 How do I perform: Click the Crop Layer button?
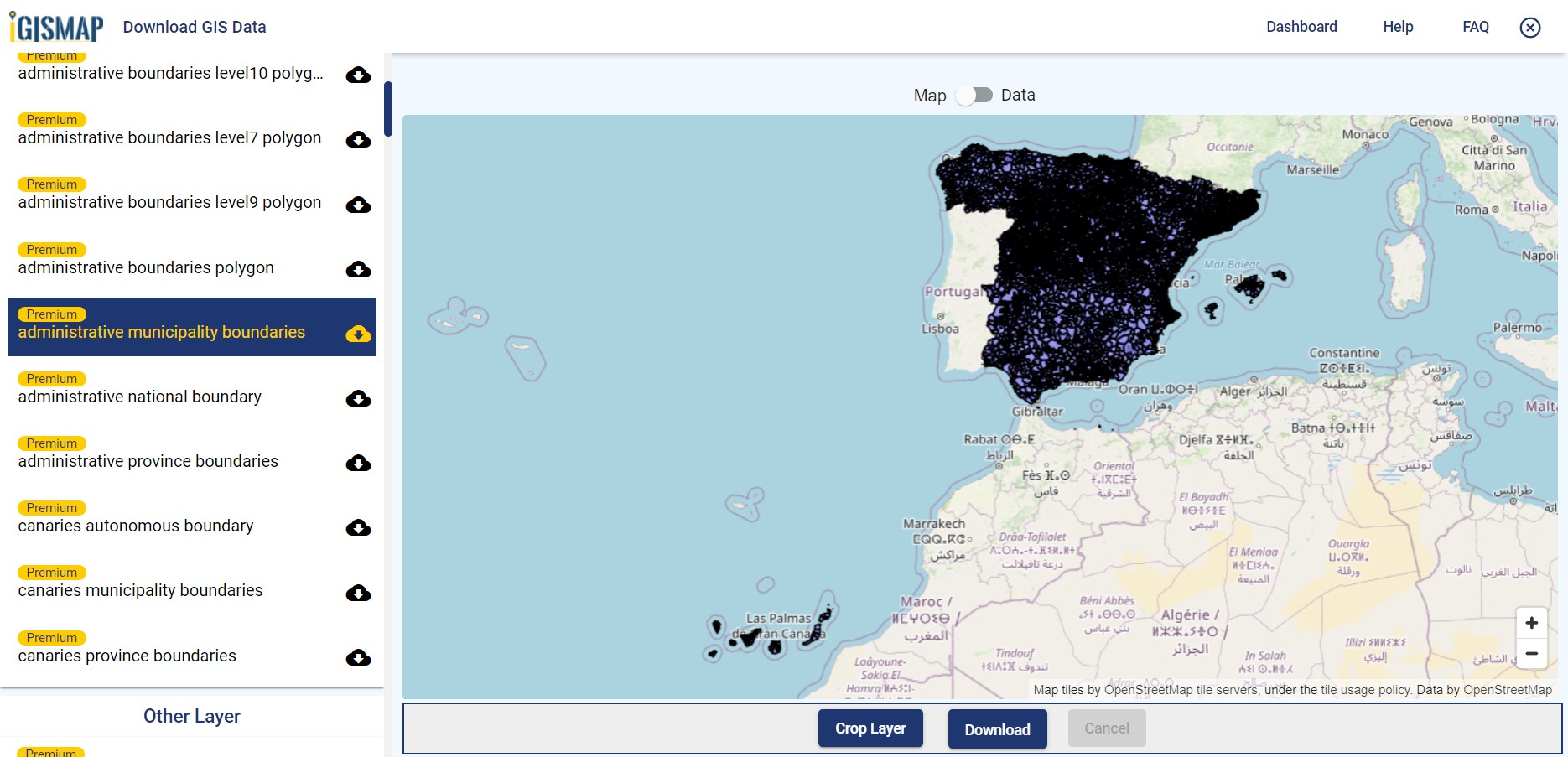coord(870,728)
